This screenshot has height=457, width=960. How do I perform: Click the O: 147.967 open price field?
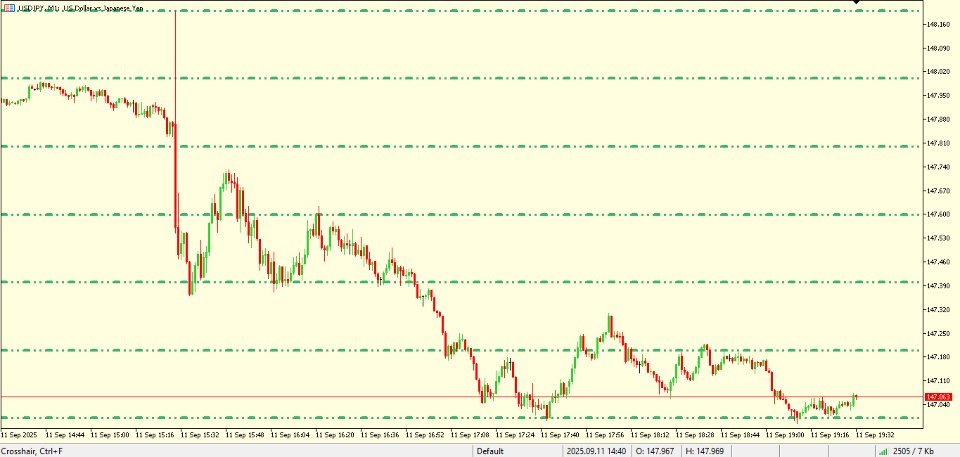point(657,451)
